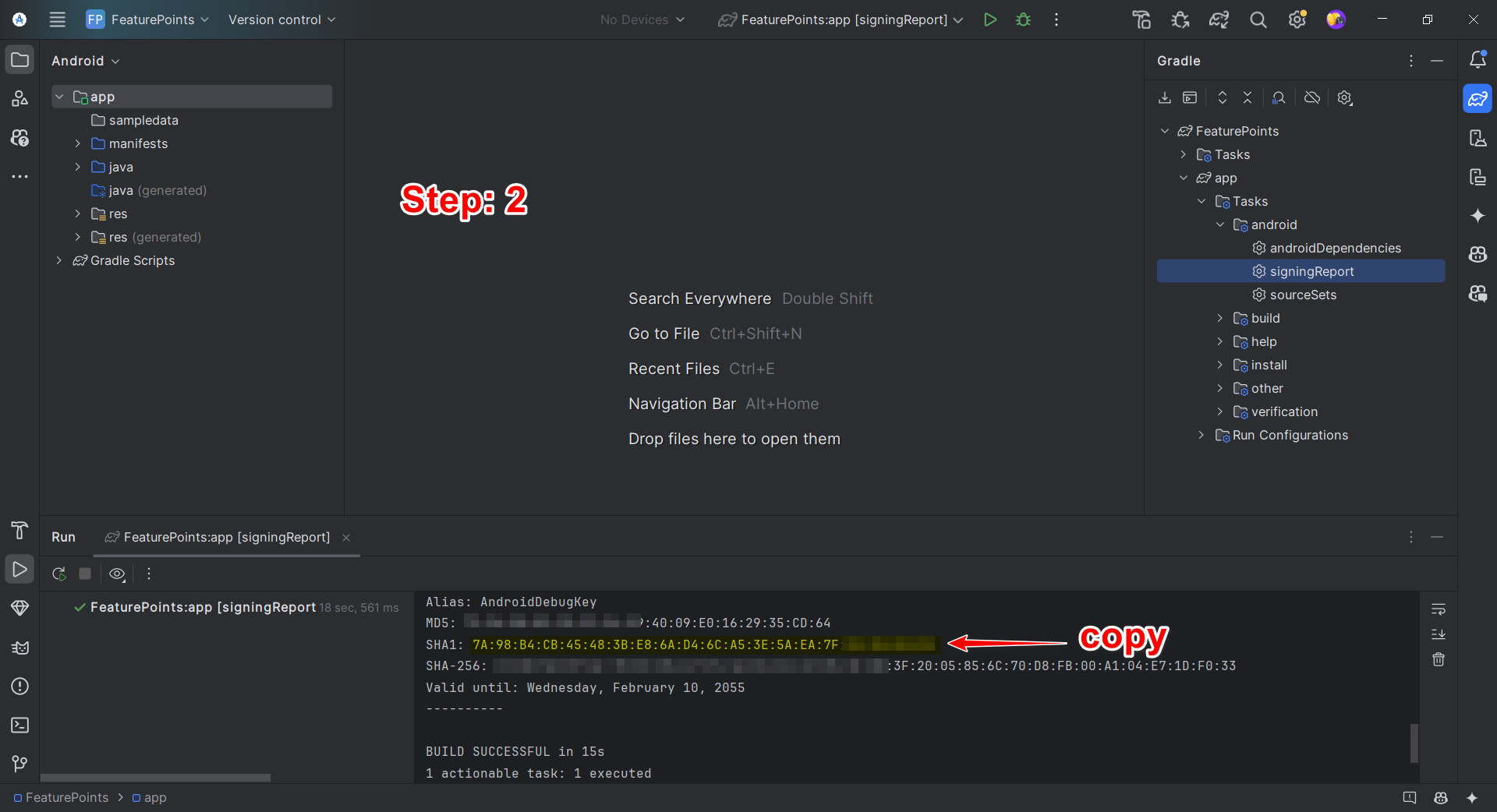Clear the Run console output
Image resolution: width=1497 pixels, height=812 pixels.
point(1439,660)
